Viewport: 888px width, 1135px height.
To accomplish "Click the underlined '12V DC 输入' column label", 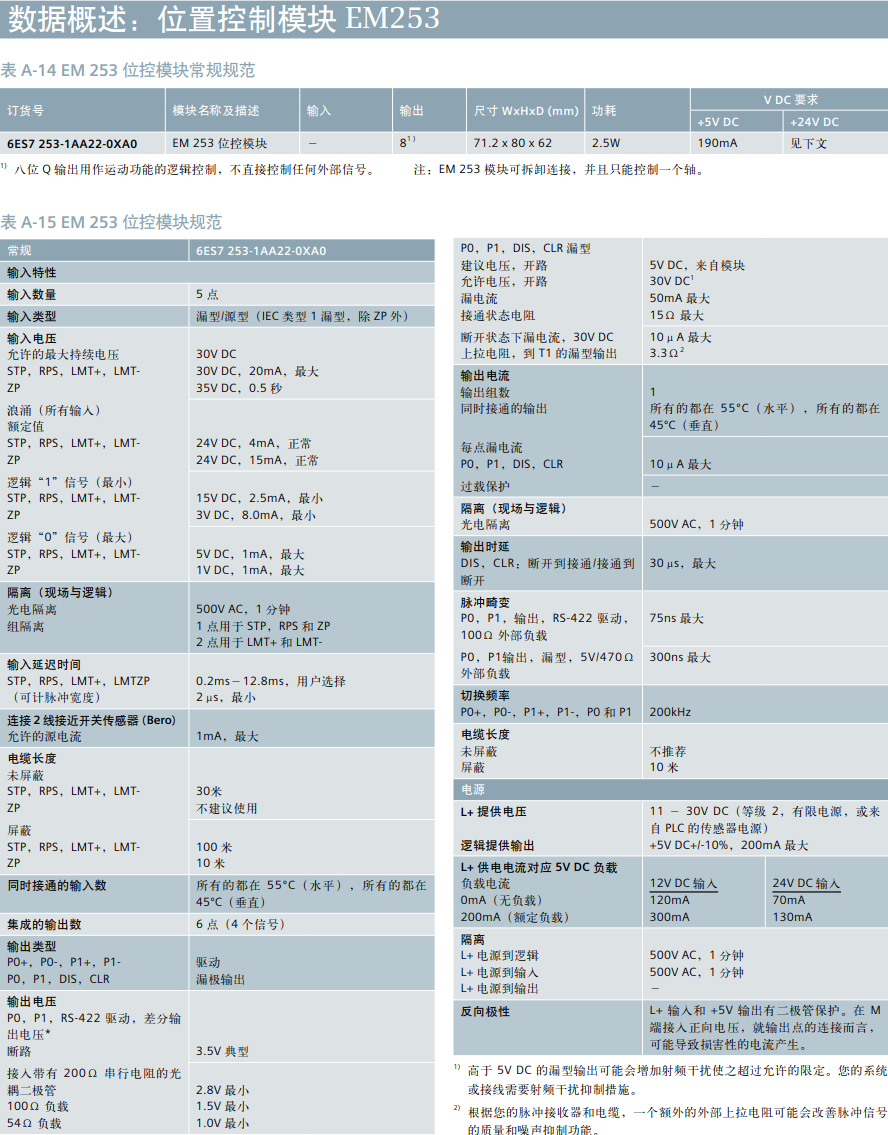I will tap(683, 884).
